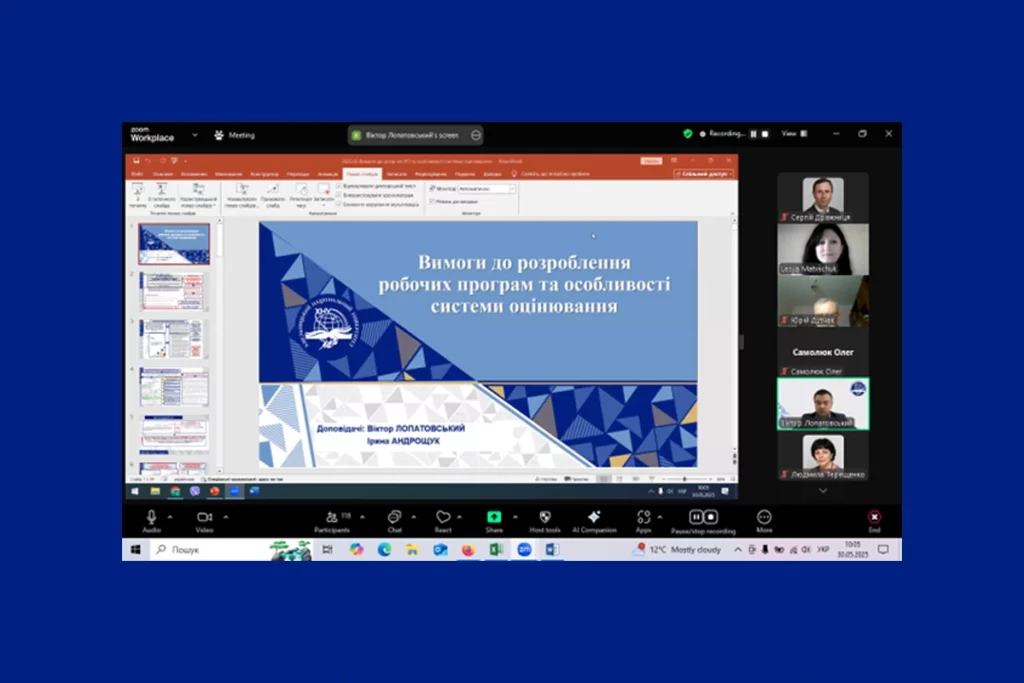The image size is (1024, 683).
Task: Select the Slide Show ribbon tab
Action: [x=362, y=174]
